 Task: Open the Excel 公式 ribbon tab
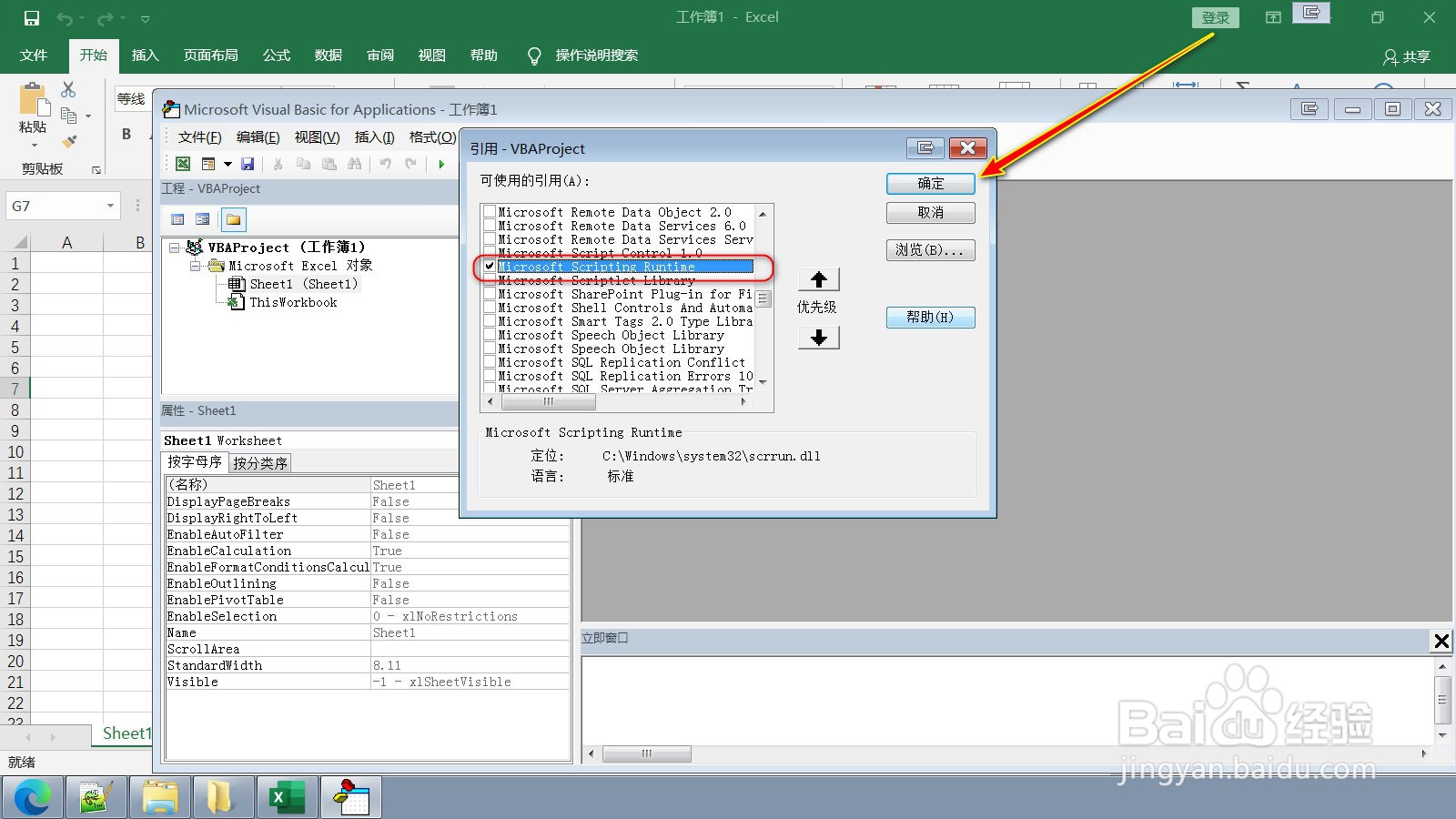click(277, 56)
